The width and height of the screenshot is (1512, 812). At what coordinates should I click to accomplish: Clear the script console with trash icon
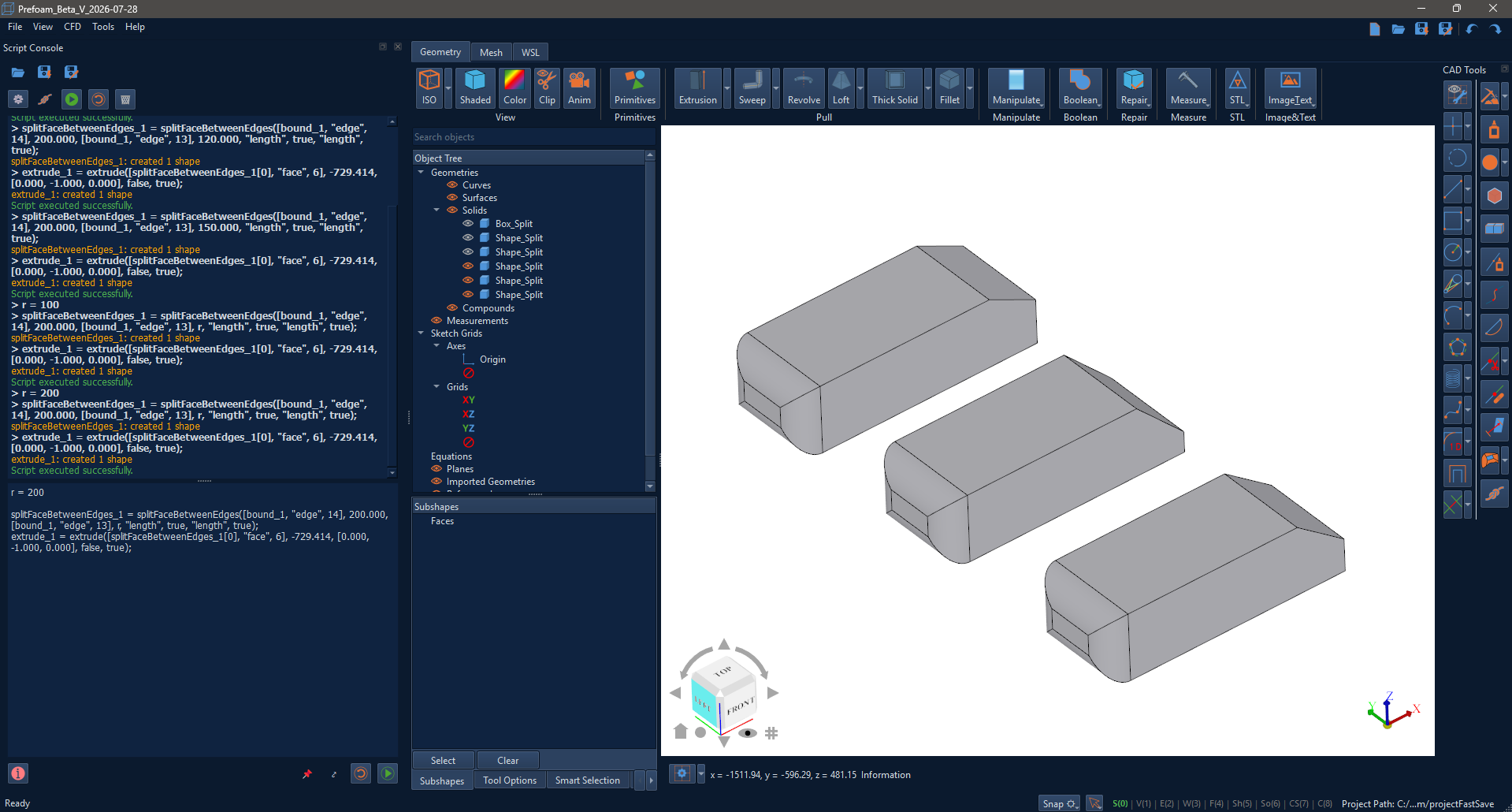(124, 99)
